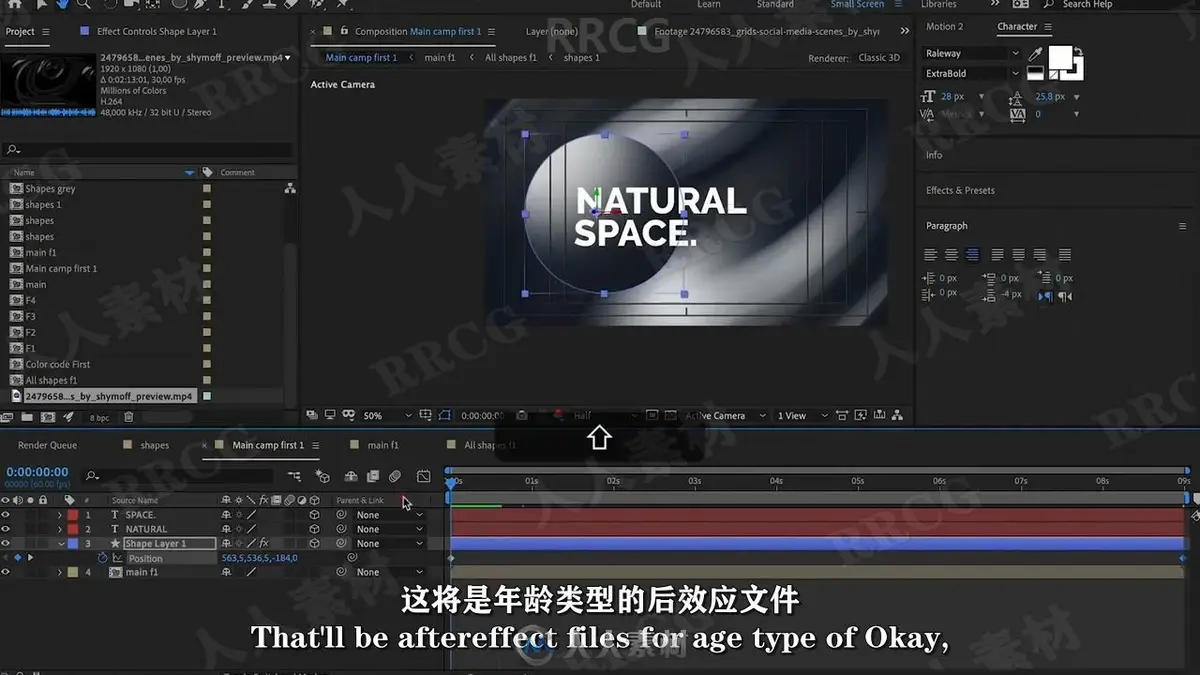Align paragraph text left

[931, 255]
